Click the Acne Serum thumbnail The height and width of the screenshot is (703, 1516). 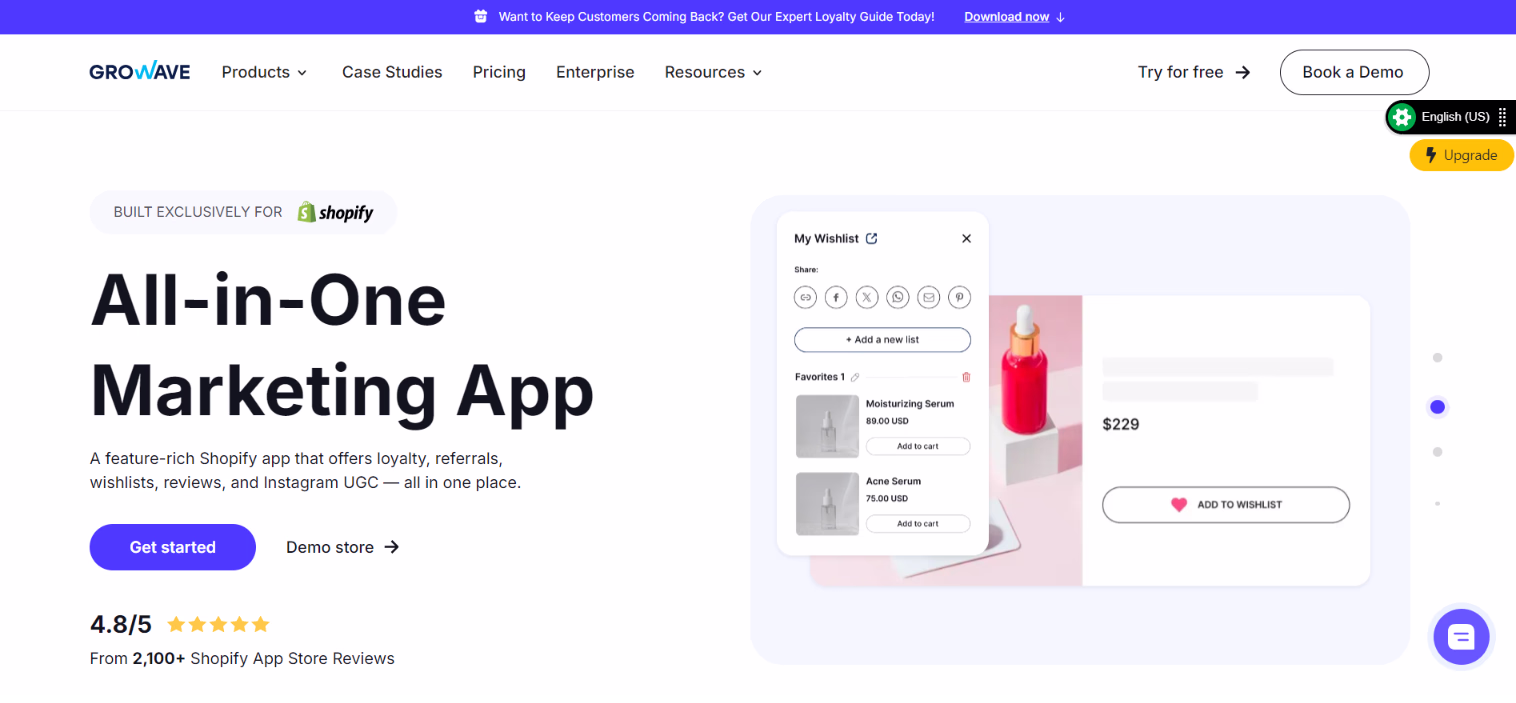[x=827, y=503]
